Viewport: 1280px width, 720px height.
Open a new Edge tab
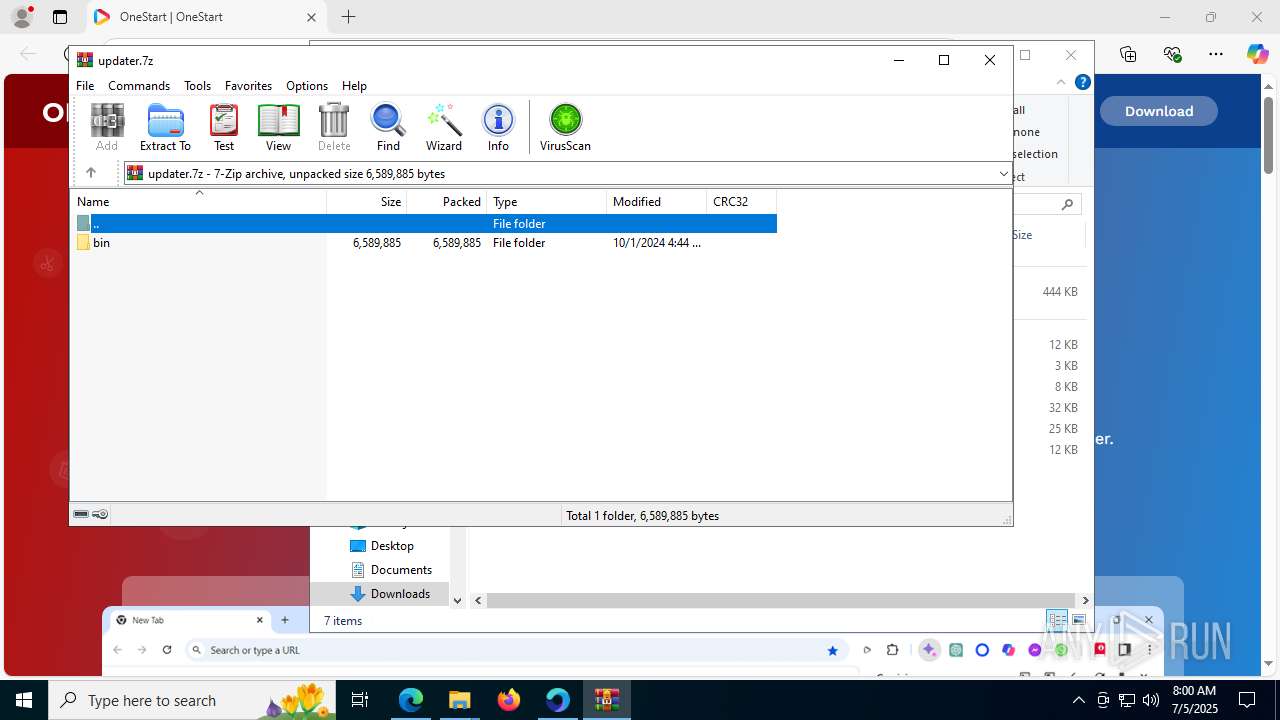(x=348, y=17)
